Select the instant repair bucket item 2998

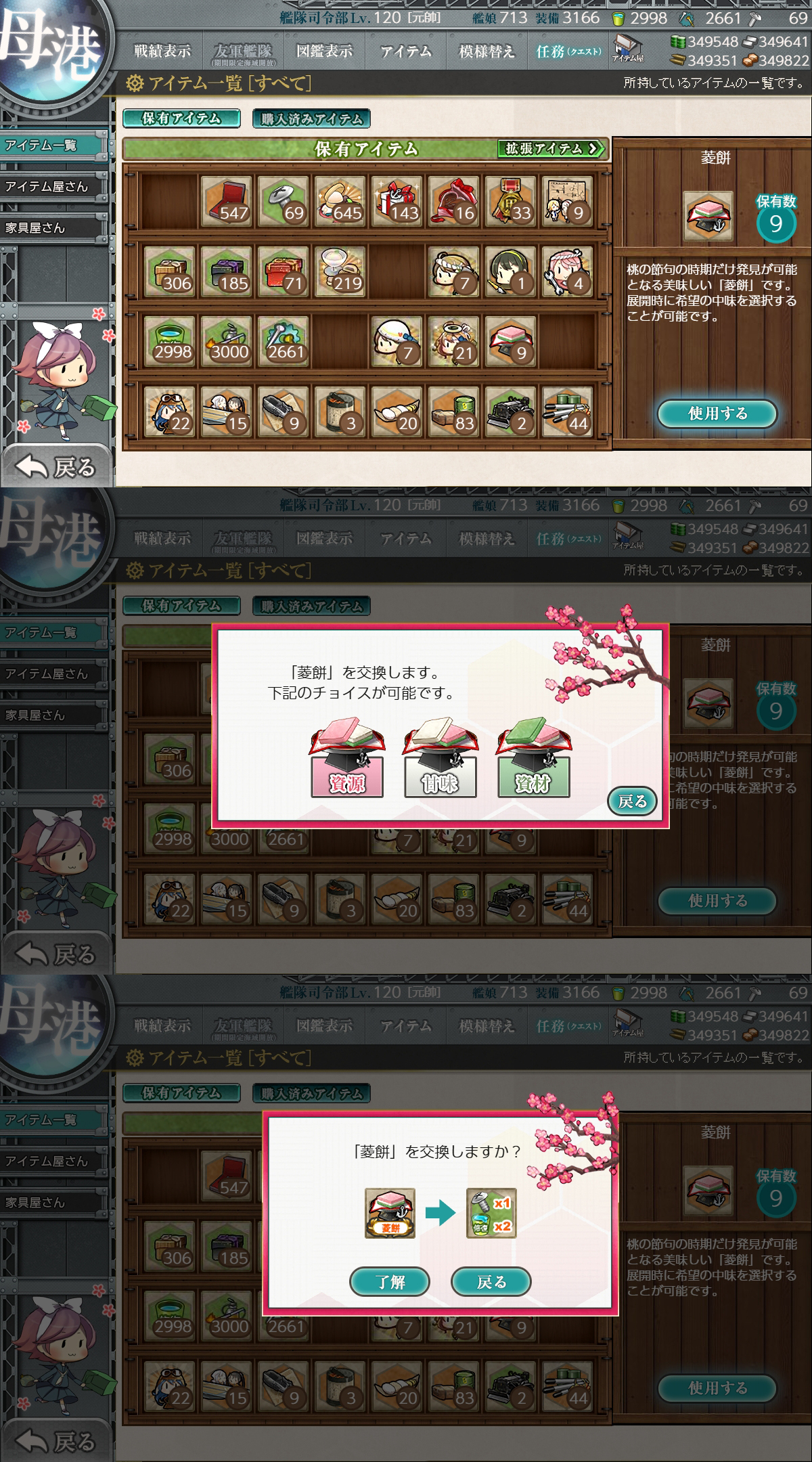pyautogui.click(x=170, y=340)
